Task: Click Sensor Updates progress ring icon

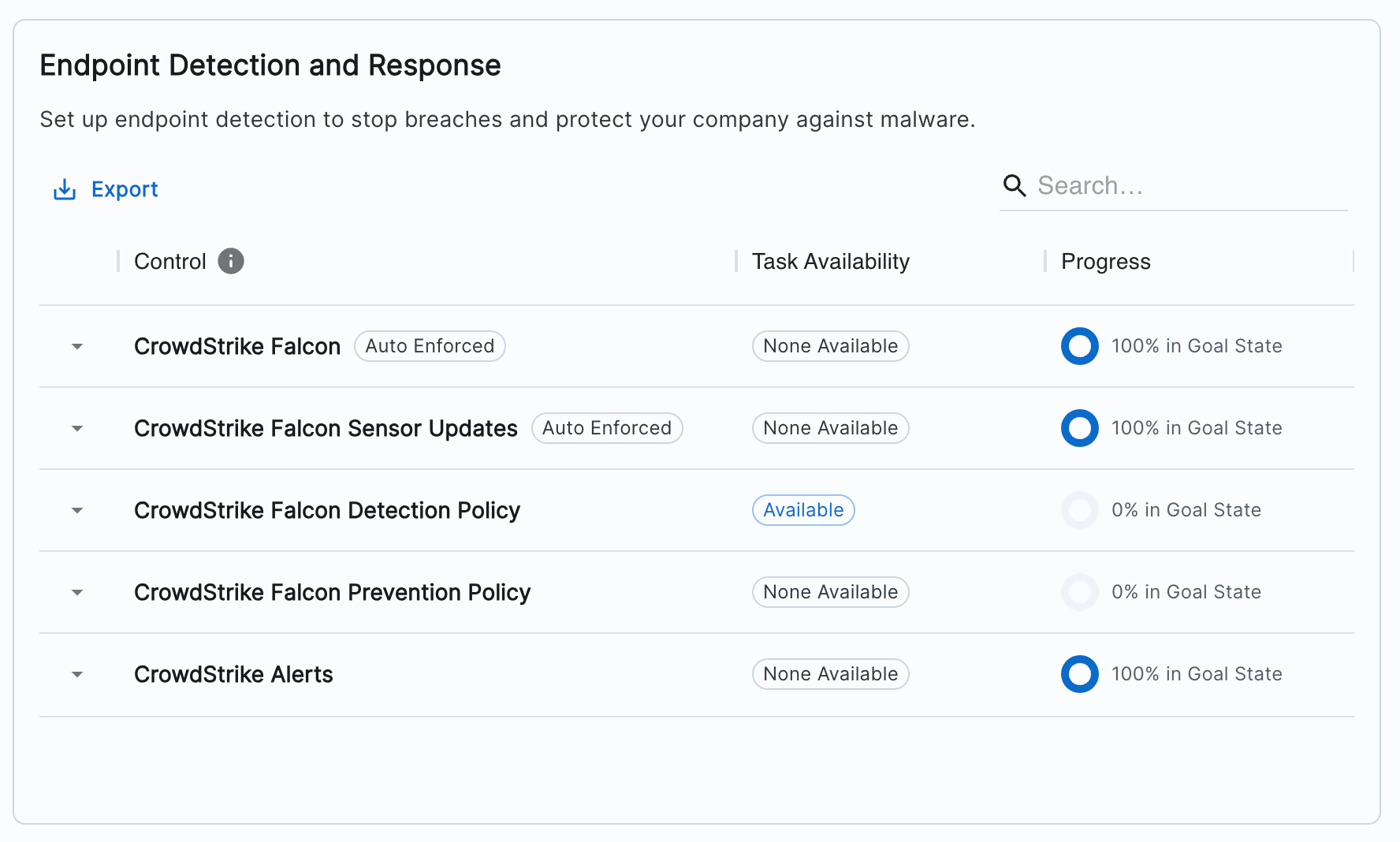Action: pyautogui.click(x=1079, y=428)
